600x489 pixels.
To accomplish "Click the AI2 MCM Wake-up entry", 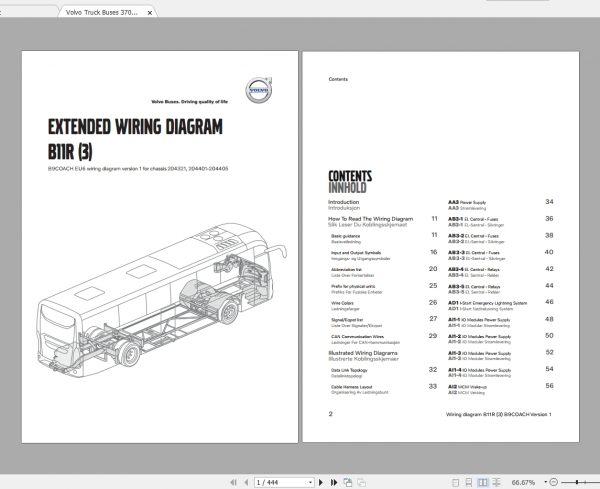I will 467,387.
